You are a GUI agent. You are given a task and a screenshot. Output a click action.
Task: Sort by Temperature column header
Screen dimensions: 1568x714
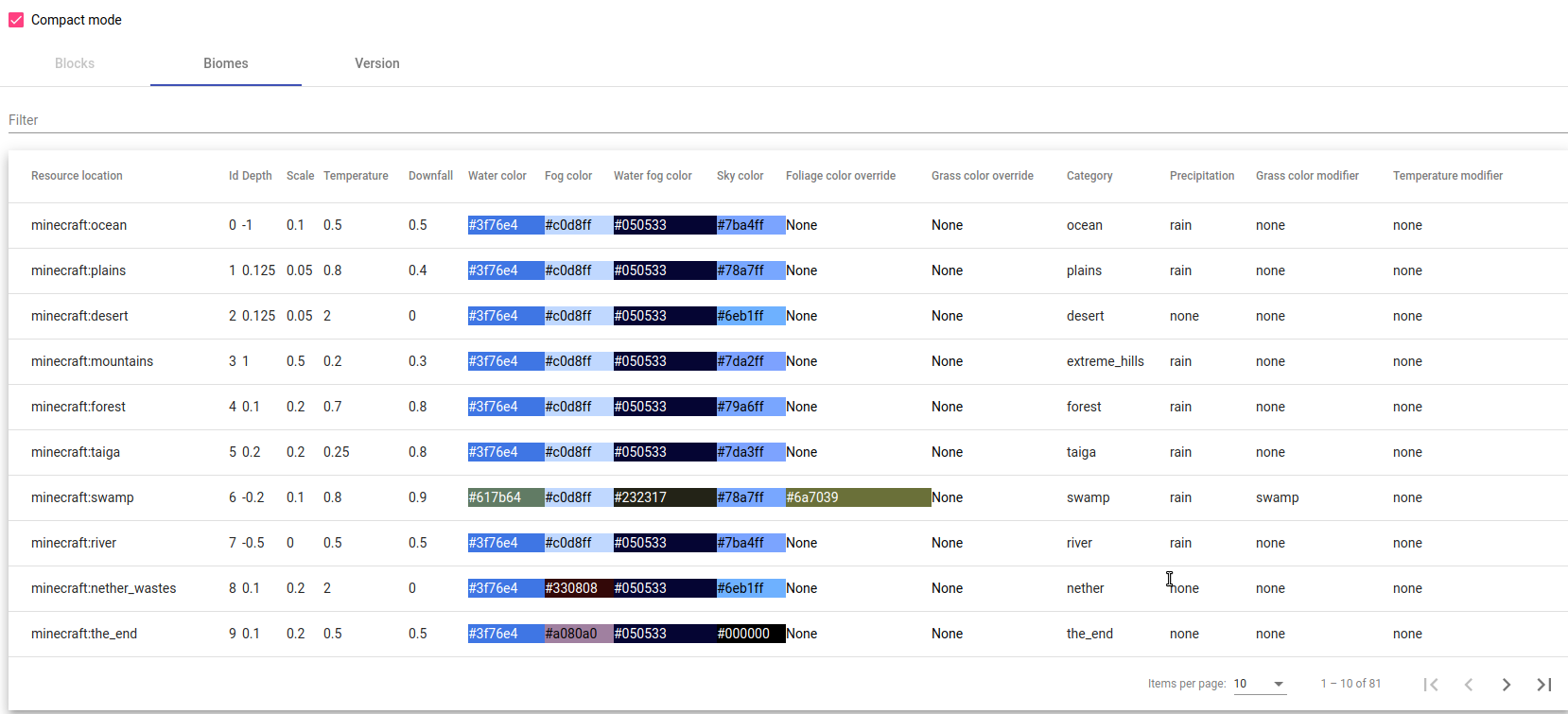pos(356,176)
